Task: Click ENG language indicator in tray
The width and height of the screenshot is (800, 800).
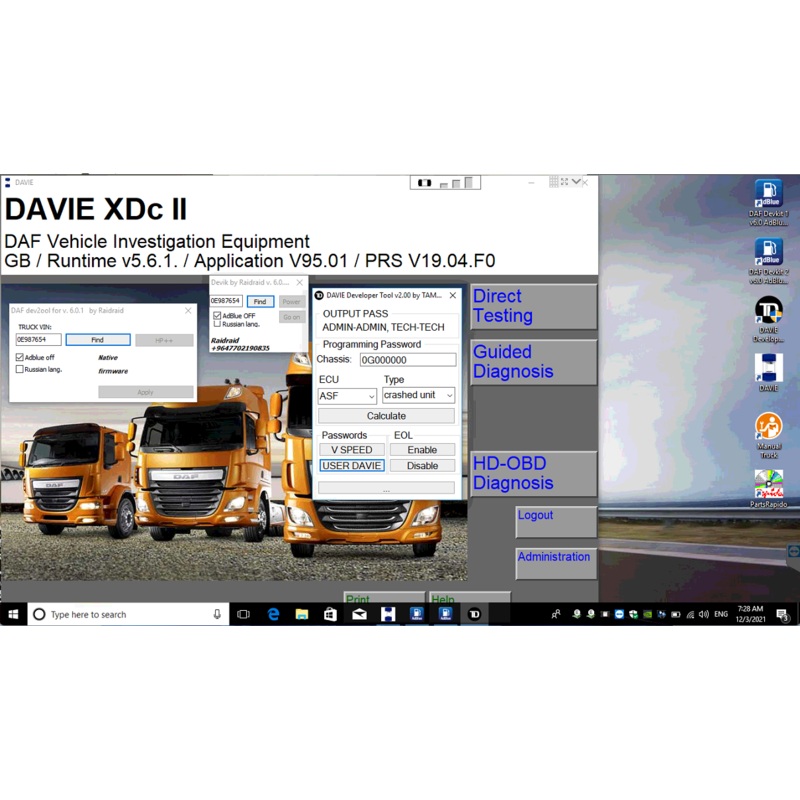Action: pos(721,614)
